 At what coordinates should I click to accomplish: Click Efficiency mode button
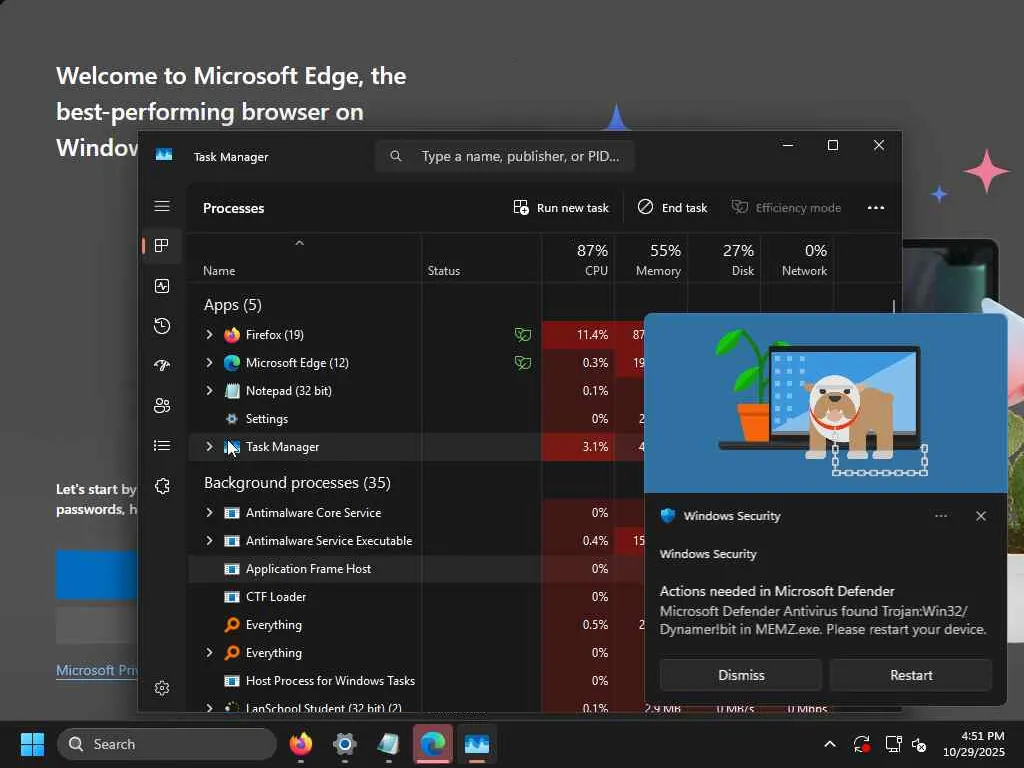coord(786,208)
